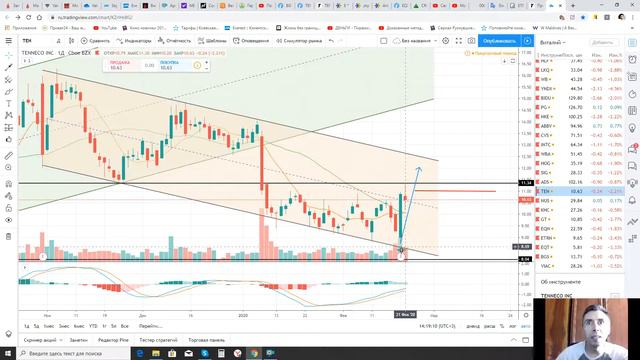Select the NKE row in watchlist
This screenshot has height=360, width=640.
coord(580,117)
